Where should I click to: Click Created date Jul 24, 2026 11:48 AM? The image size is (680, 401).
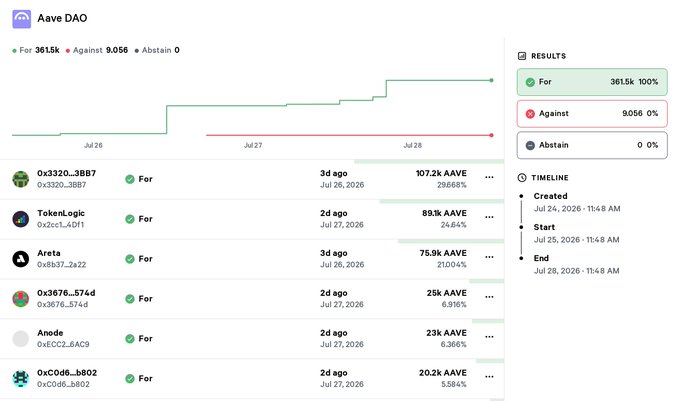point(577,209)
